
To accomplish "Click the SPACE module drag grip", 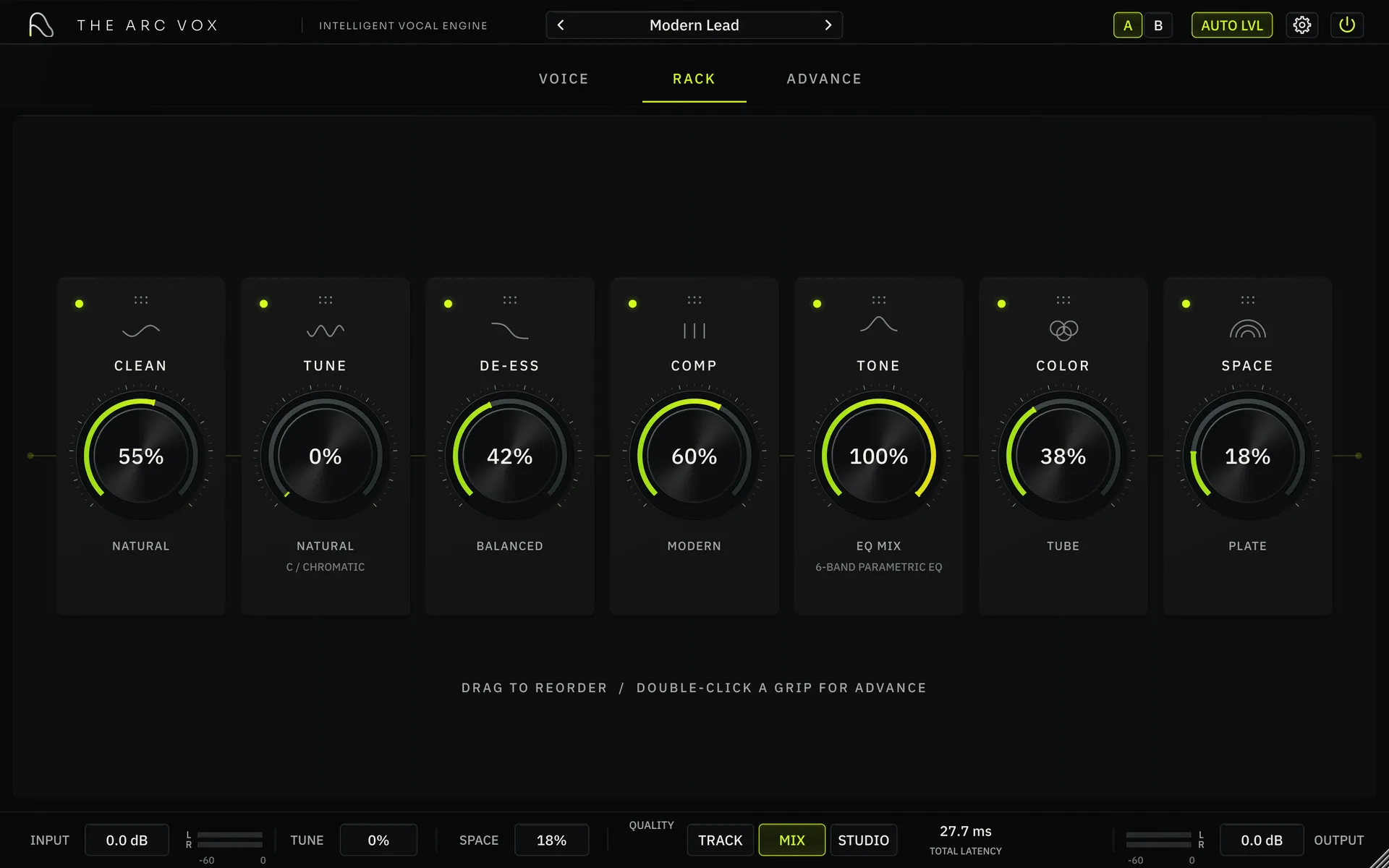I will [1248, 299].
